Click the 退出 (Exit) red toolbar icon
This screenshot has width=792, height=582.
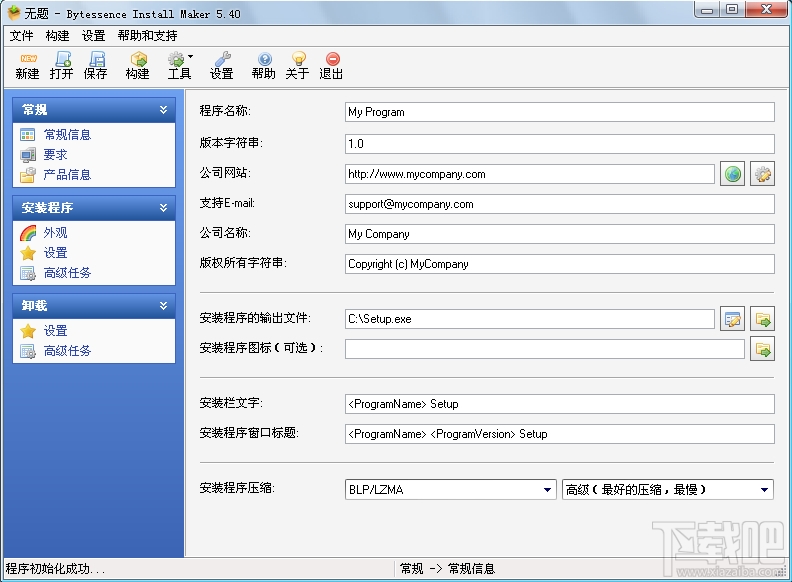coord(331,66)
